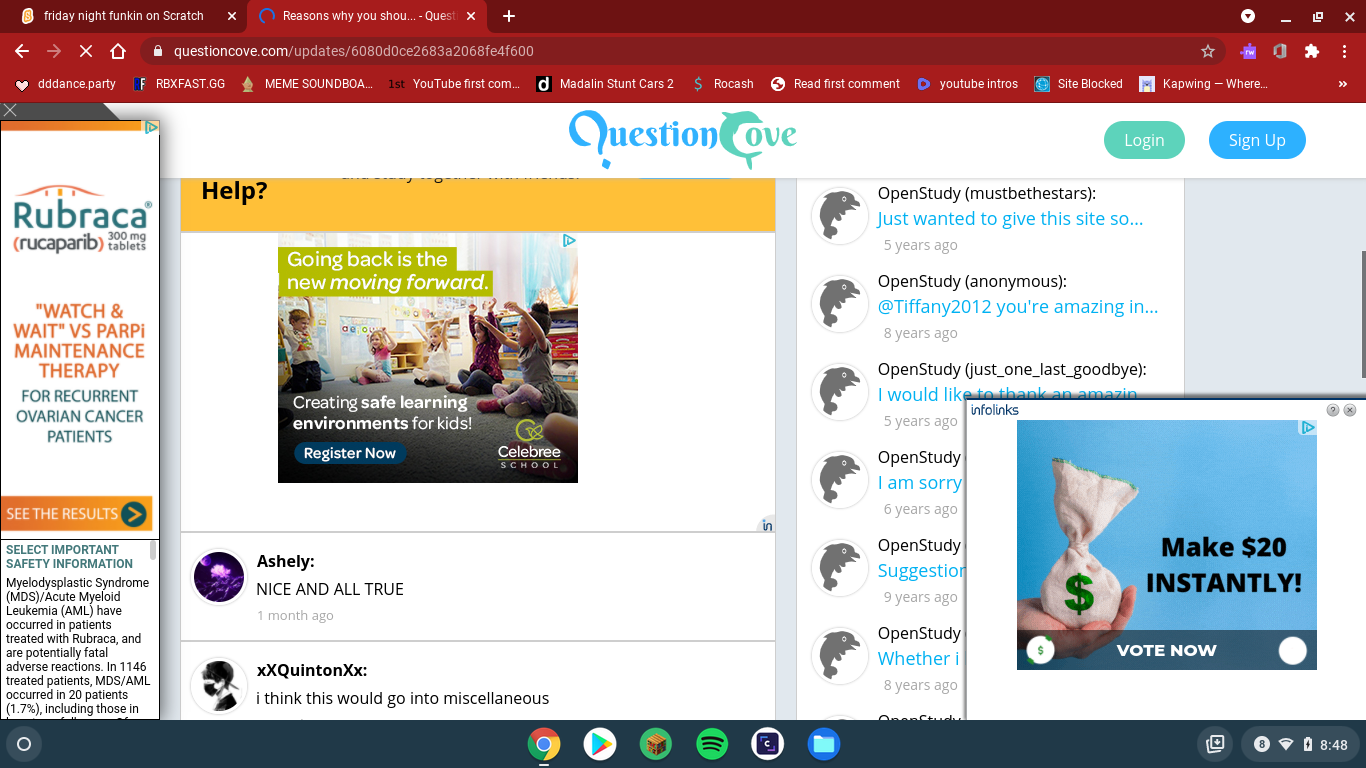Close the infolinks ad popup
1366x768 pixels.
coord(1350,410)
